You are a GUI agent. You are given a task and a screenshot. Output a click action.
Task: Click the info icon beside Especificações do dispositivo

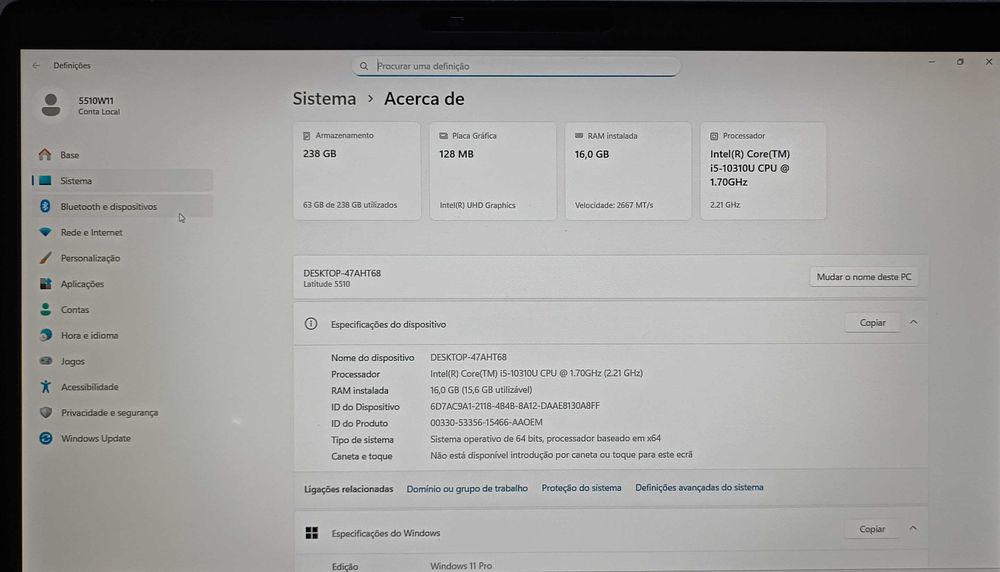[x=311, y=323]
